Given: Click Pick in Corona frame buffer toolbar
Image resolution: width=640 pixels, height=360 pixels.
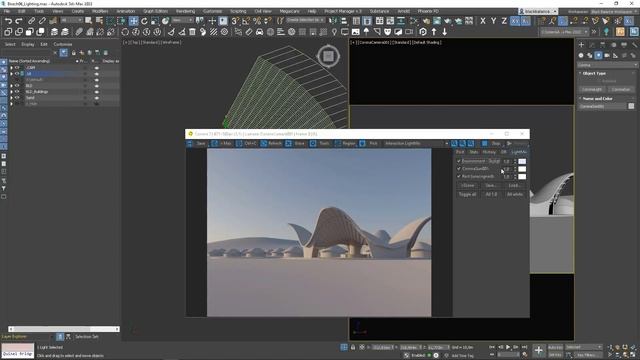Looking at the screenshot, I should pyautogui.click(x=369, y=143).
